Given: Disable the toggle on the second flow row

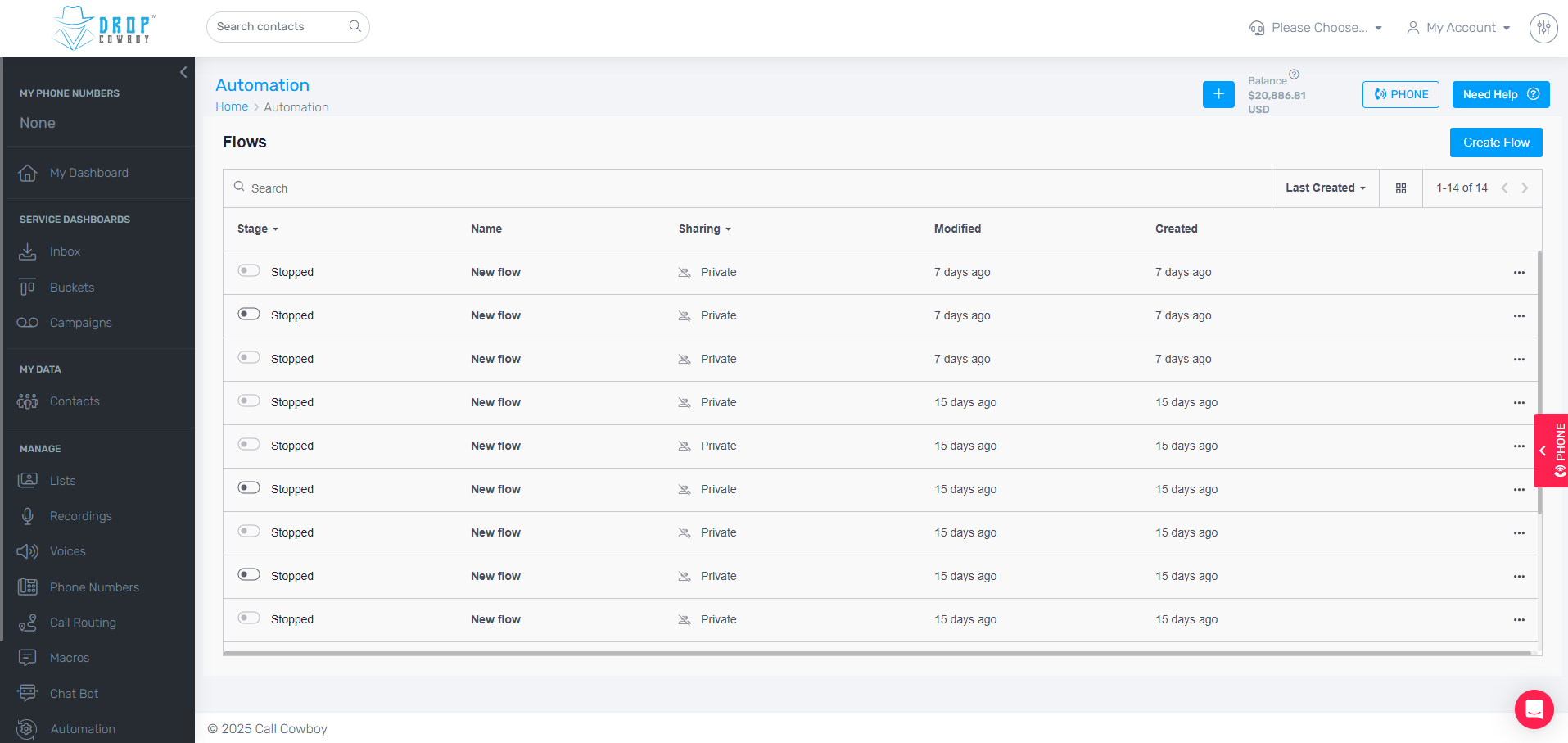Looking at the screenshot, I should (x=248, y=313).
